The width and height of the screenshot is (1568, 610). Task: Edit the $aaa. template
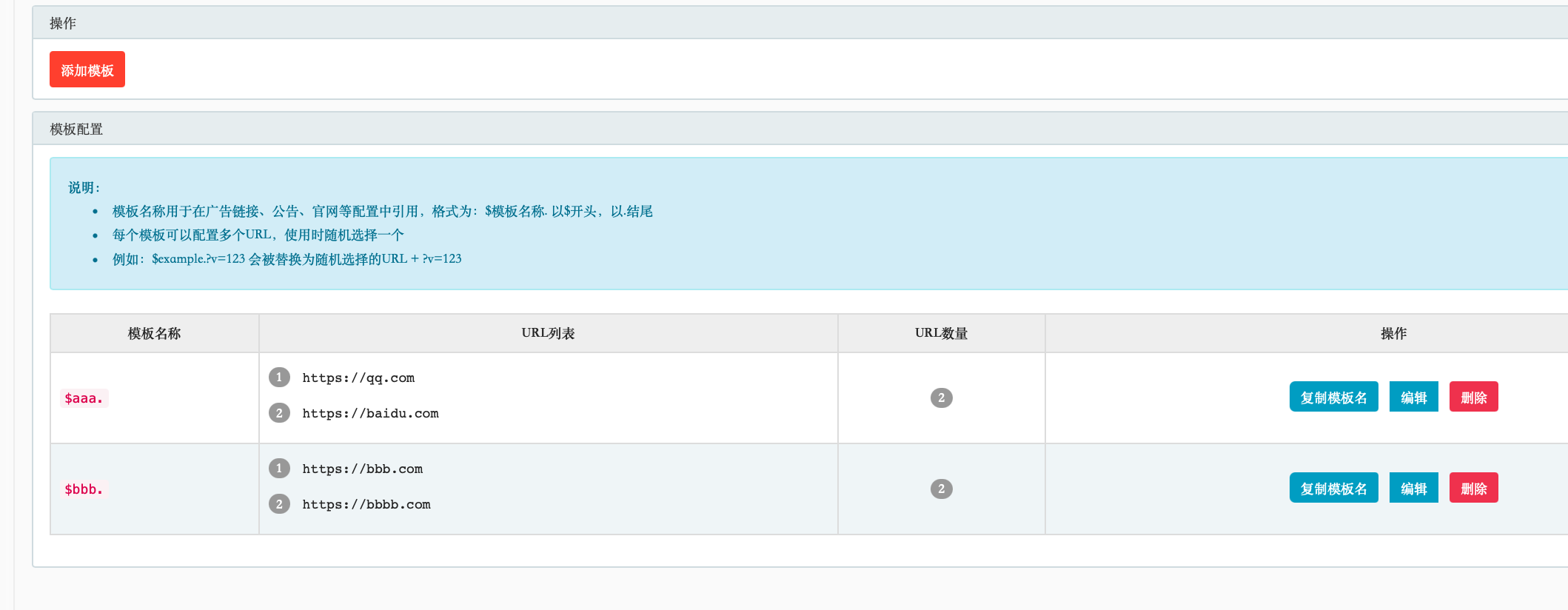(x=1413, y=398)
